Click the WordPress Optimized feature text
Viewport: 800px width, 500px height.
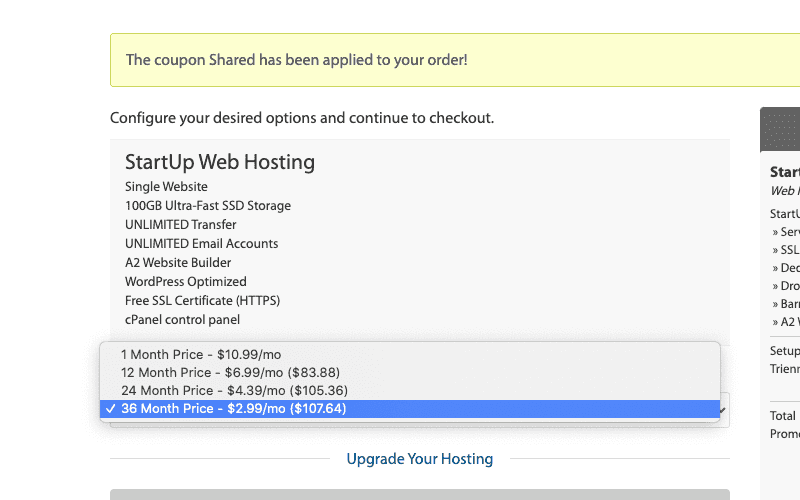(x=186, y=282)
